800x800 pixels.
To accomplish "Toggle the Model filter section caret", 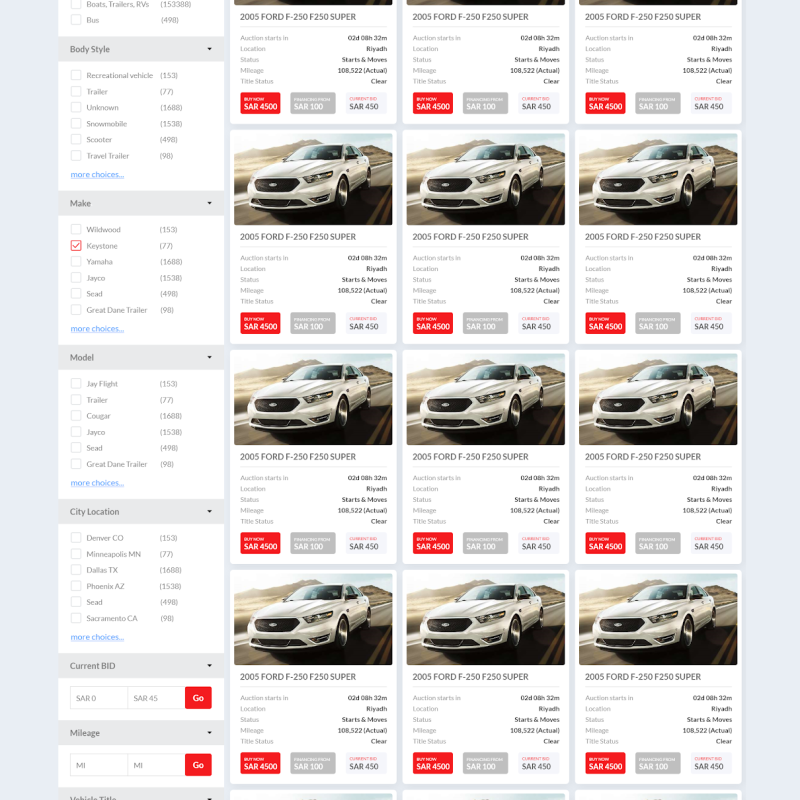I will pyautogui.click(x=209, y=357).
